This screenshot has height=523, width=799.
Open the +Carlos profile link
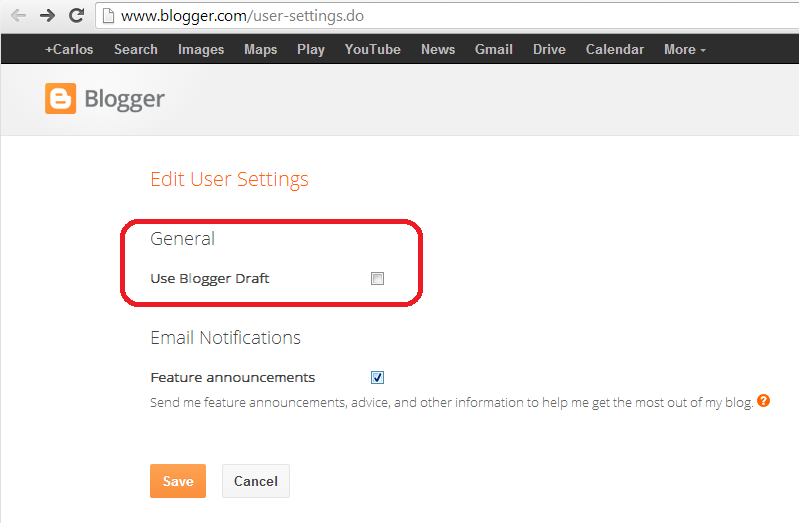pyautogui.click(x=69, y=49)
